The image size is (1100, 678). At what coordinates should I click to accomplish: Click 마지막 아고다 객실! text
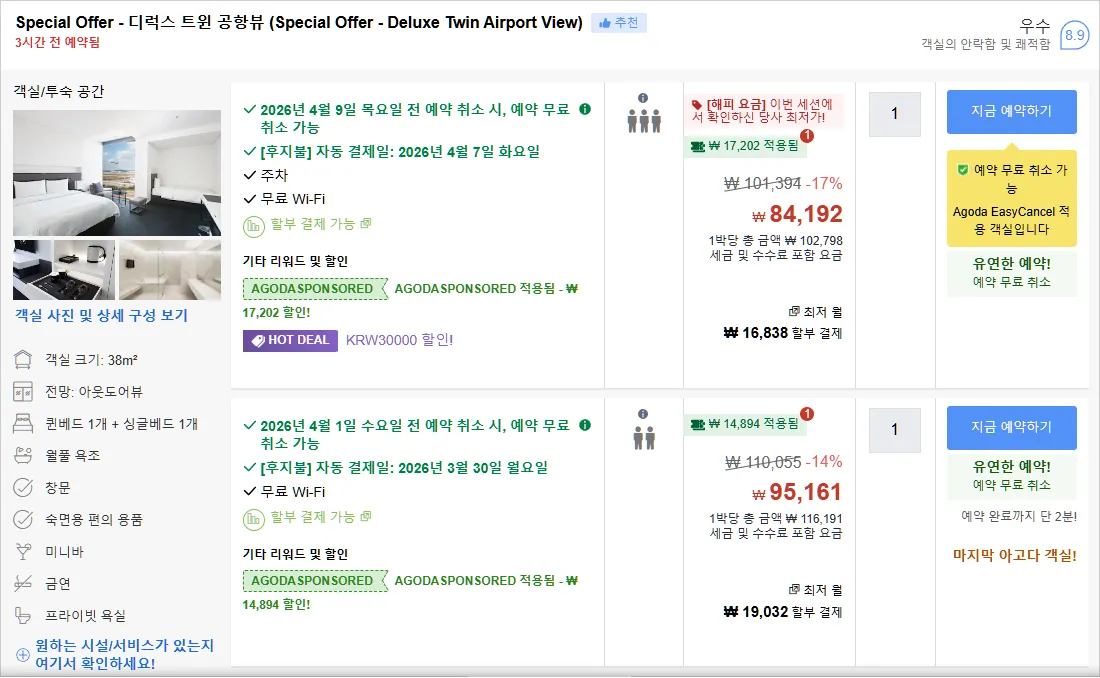click(x=1014, y=556)
